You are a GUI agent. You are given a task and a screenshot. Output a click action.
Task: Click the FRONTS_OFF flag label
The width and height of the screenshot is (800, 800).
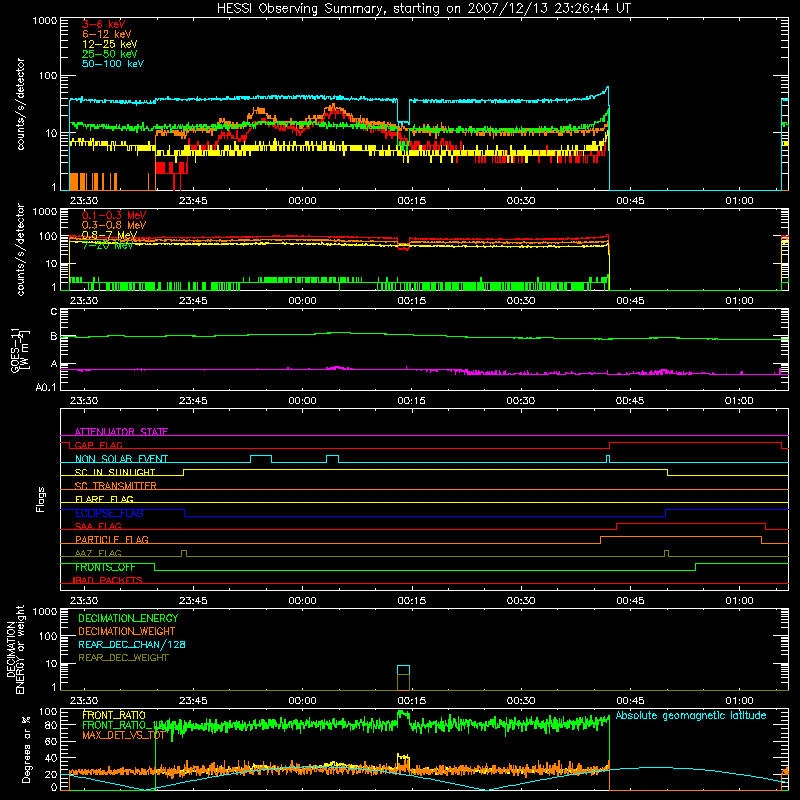tap(105, 567)
